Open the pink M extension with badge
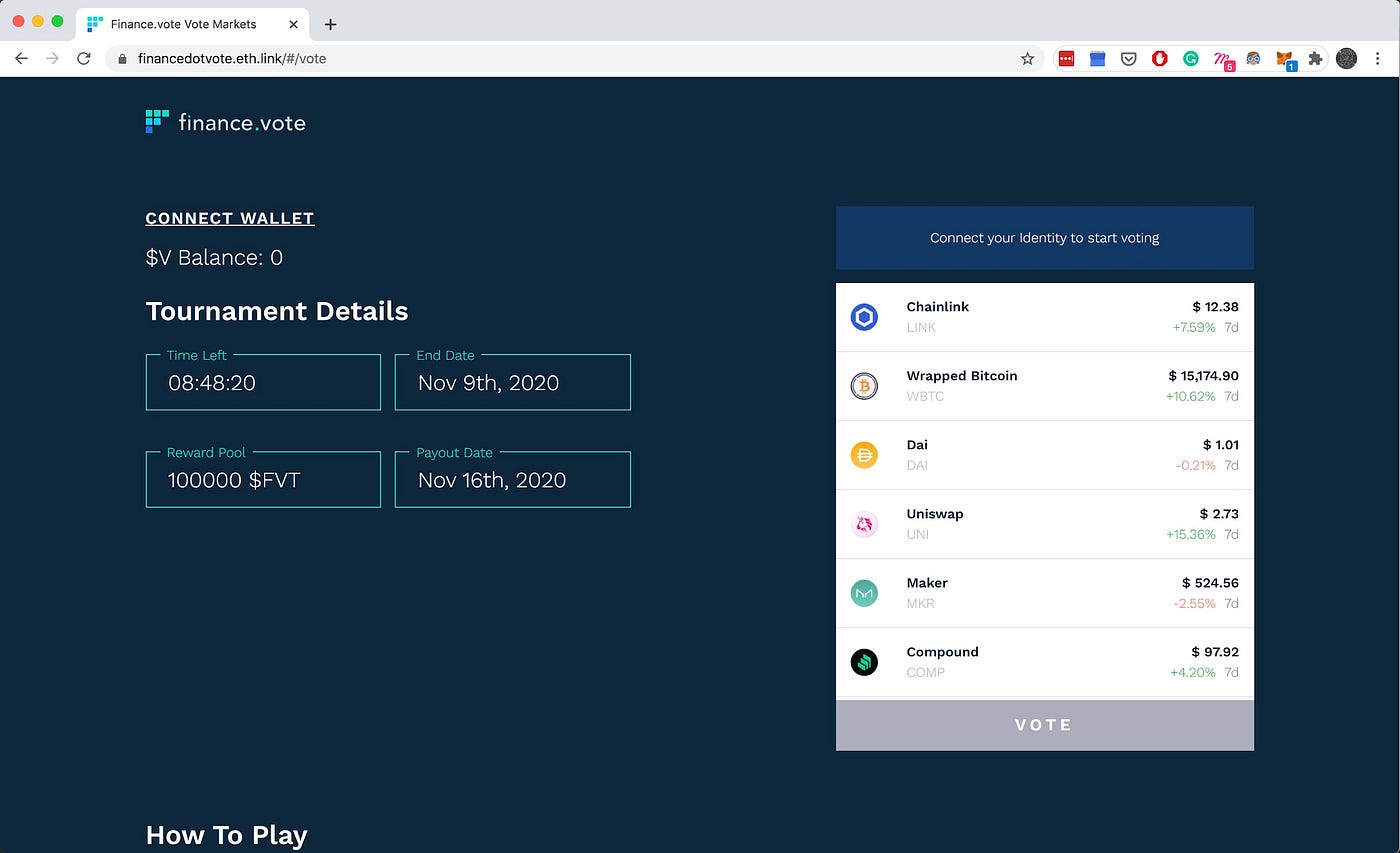This screenshot has width=1400, height=853. click(1223, 60)
